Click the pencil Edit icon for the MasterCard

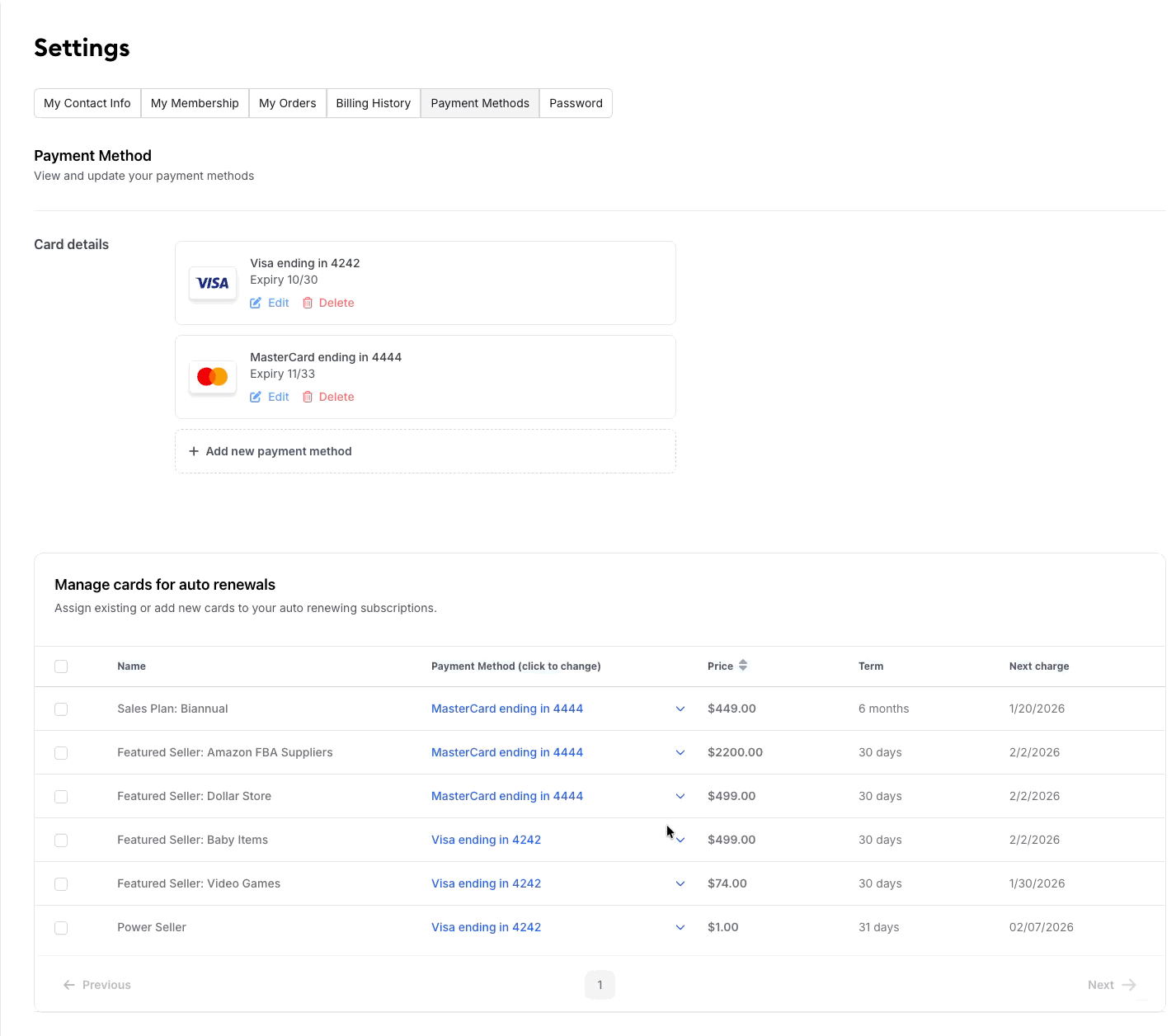256,398
